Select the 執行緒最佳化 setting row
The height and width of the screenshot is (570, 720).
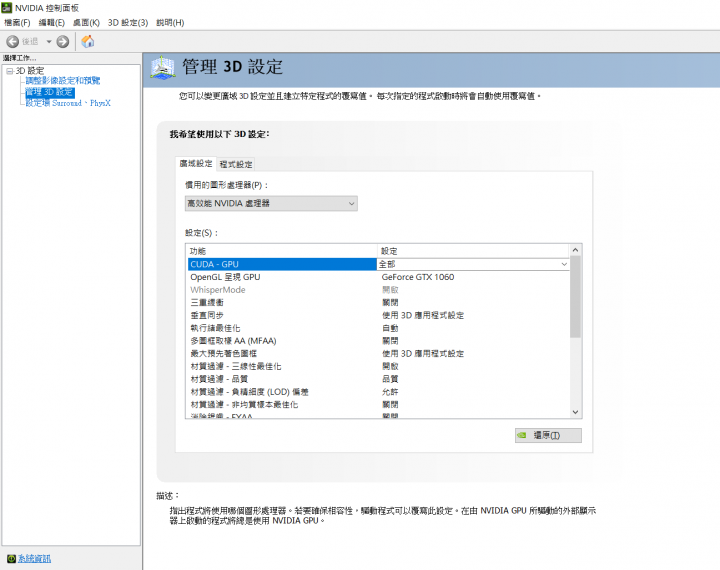pos(379,328)
